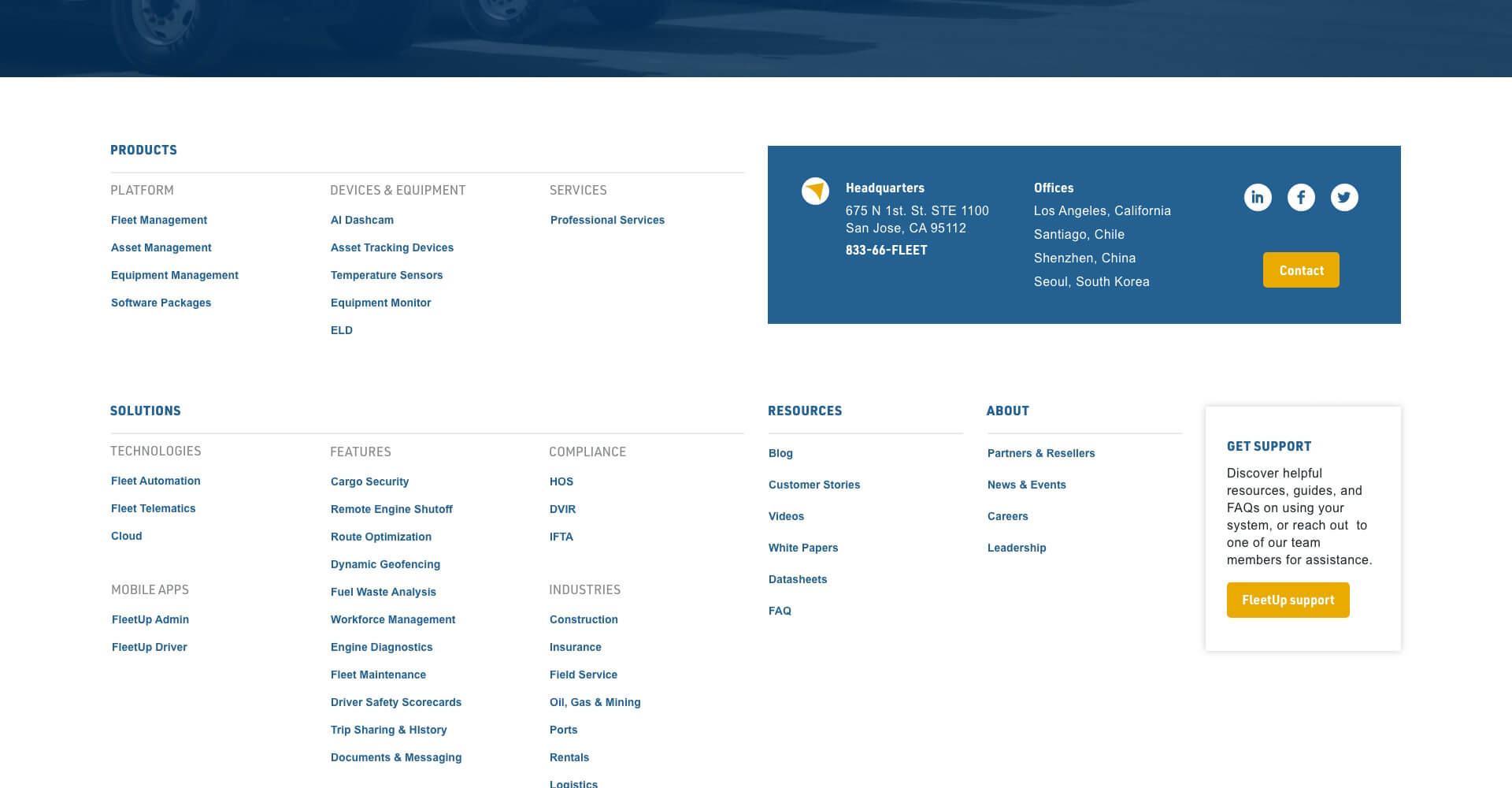
Task: Open FleetUp LinkedIn page icon
Action: [1258, 197]
